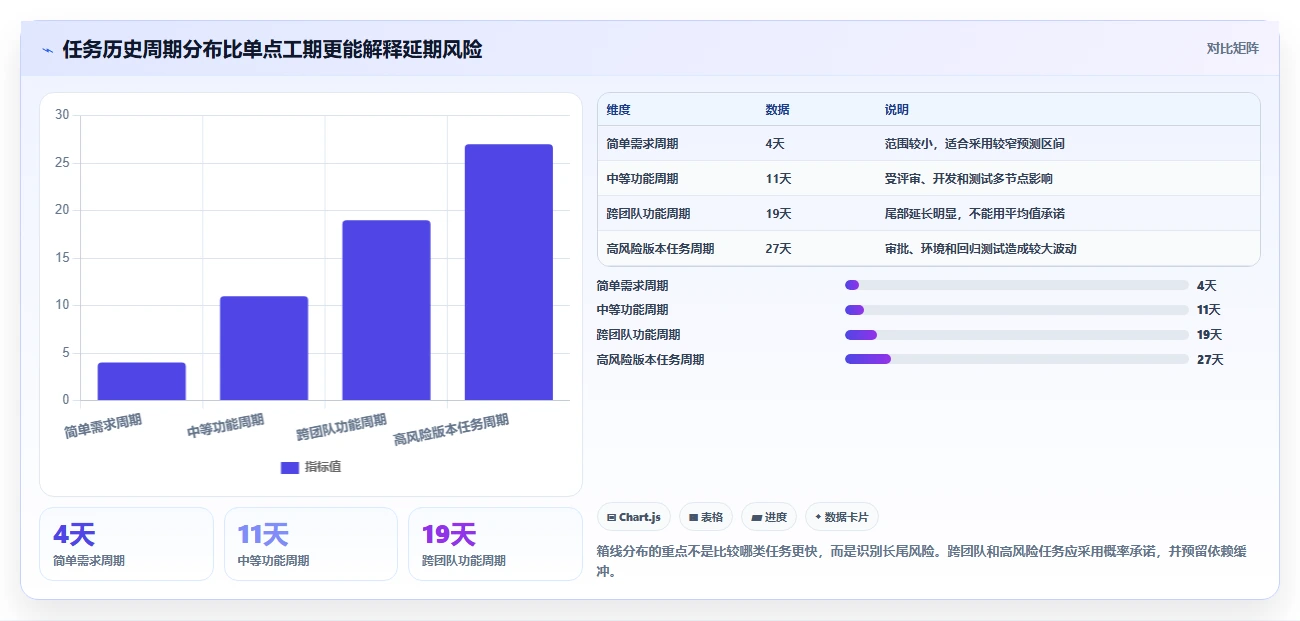Click the 27天 value in the table
The image size is (1300, 621).
tap(778, 249)
